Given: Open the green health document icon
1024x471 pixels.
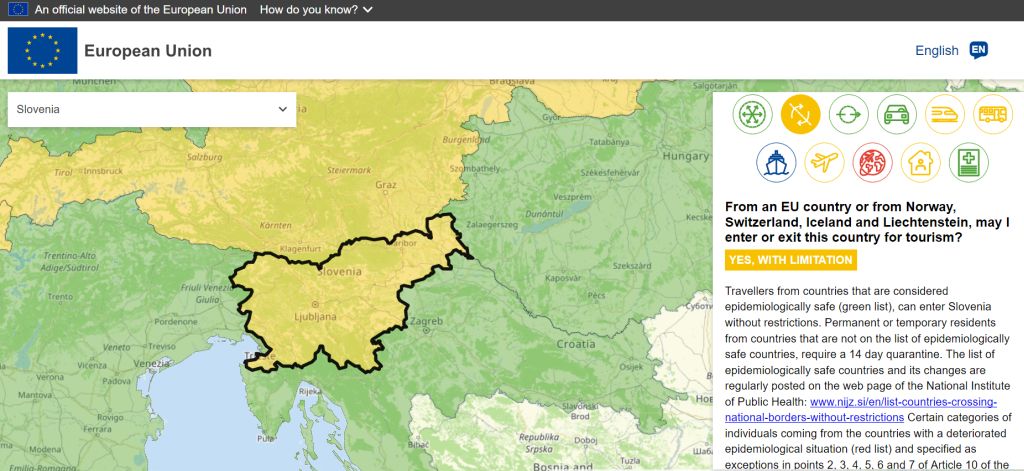Looking at the screenshot, I should [x=968, y=162].
